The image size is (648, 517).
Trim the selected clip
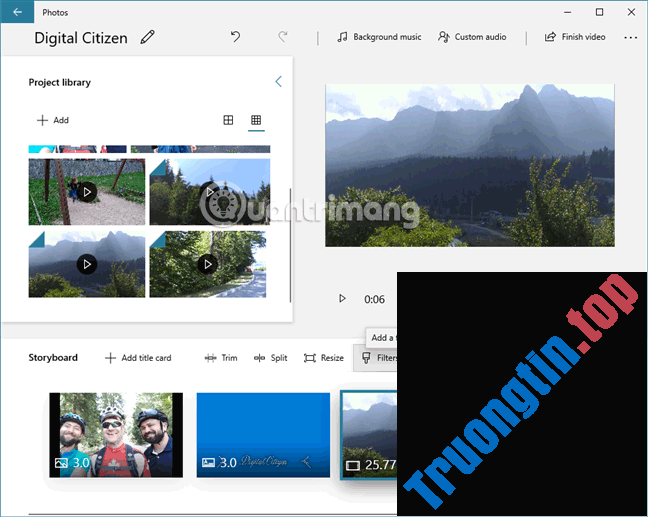(x=221, y=358)
